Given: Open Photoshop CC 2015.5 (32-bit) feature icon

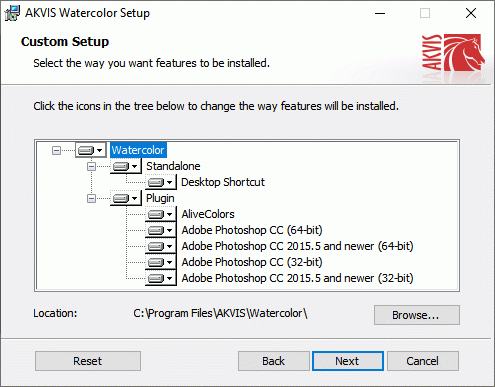Looking at the screenshot, I should point(161,278).
